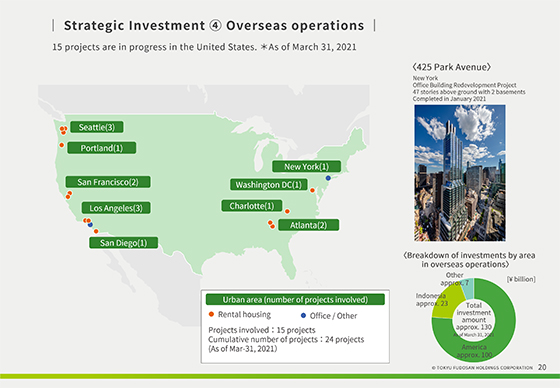Click the New York(1) label

[306, 166]
